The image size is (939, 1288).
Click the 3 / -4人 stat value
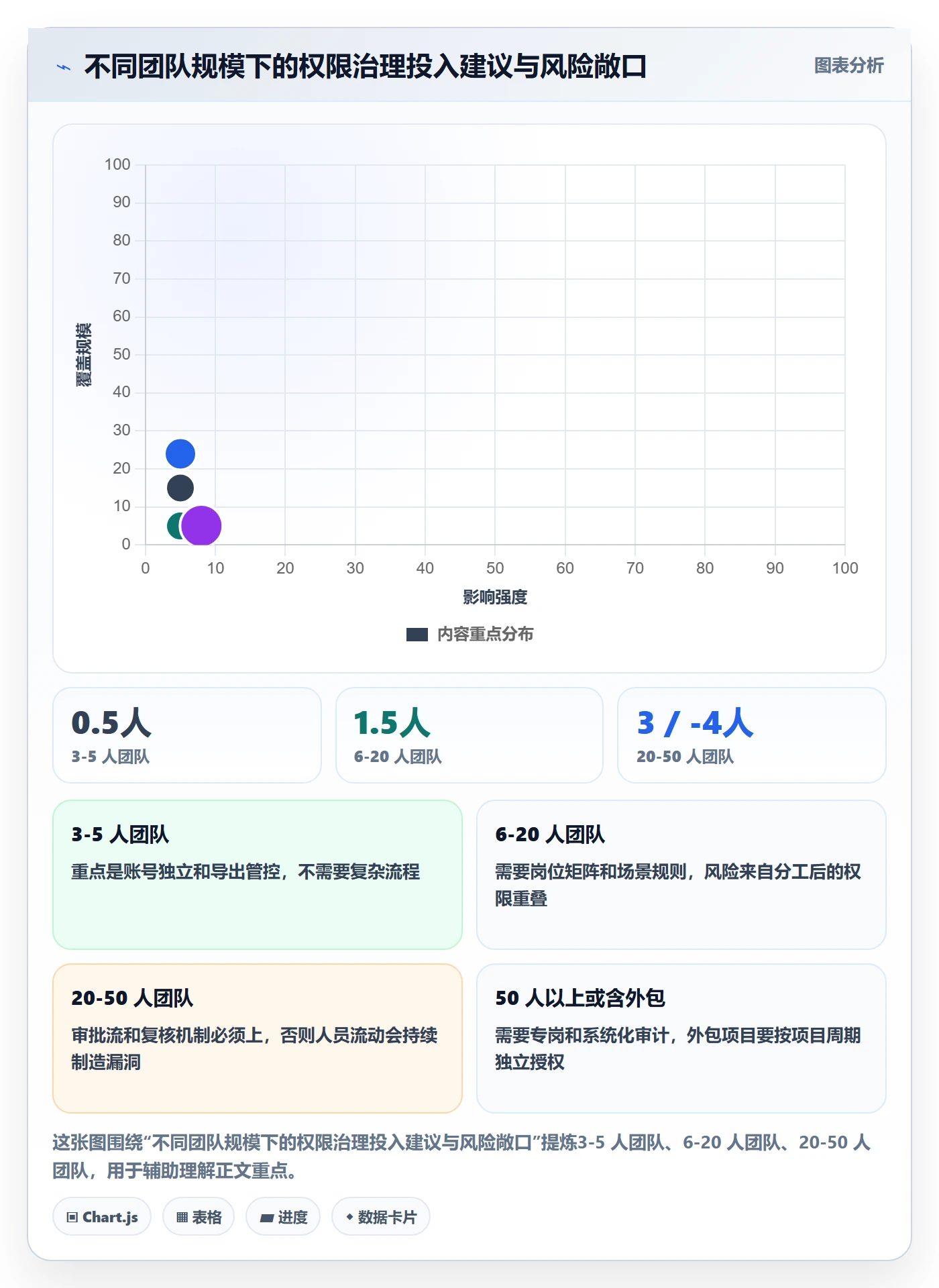(x=695, y=723)
